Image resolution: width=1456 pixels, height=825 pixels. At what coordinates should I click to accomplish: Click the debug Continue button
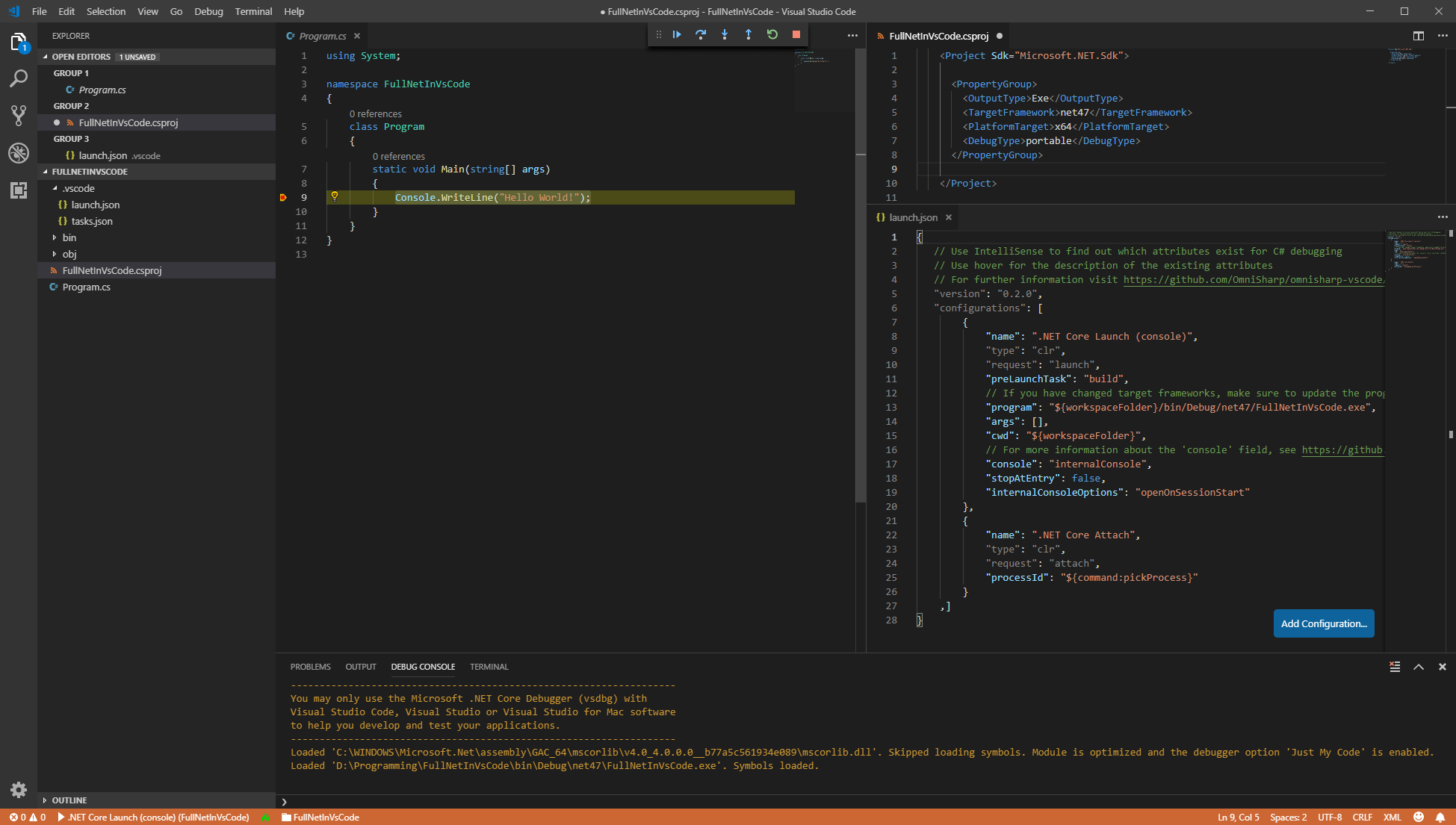click(677, 34)
